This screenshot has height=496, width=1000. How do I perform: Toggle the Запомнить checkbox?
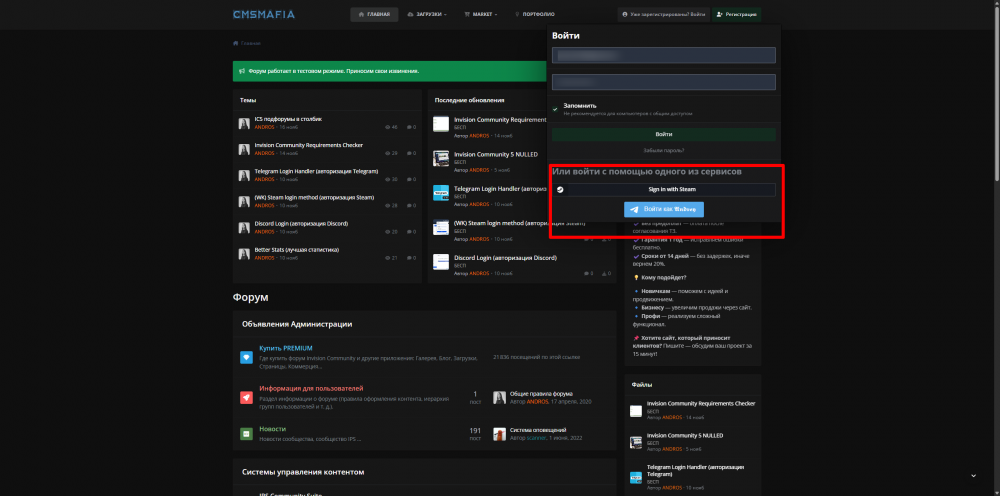coord(555,109)
